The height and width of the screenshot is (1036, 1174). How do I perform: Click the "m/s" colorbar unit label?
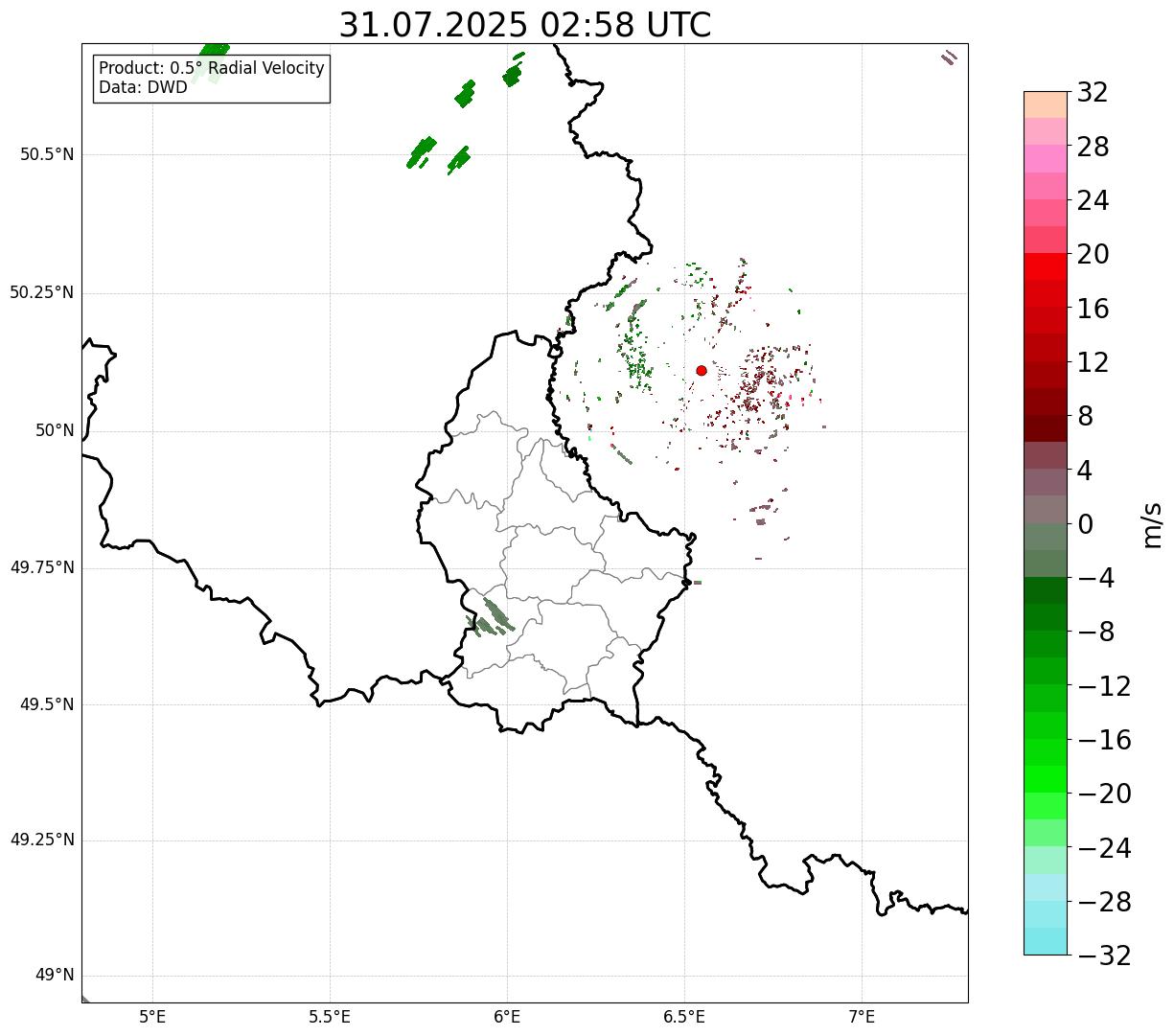1151,523
